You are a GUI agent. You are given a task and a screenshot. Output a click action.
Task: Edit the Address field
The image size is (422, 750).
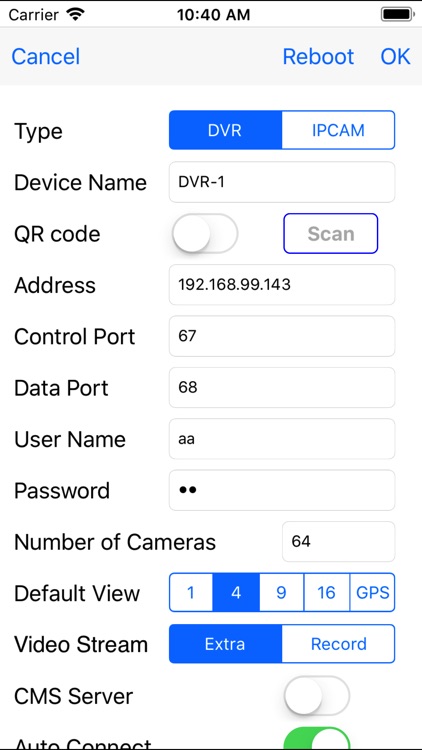click(x=282, y=285)
